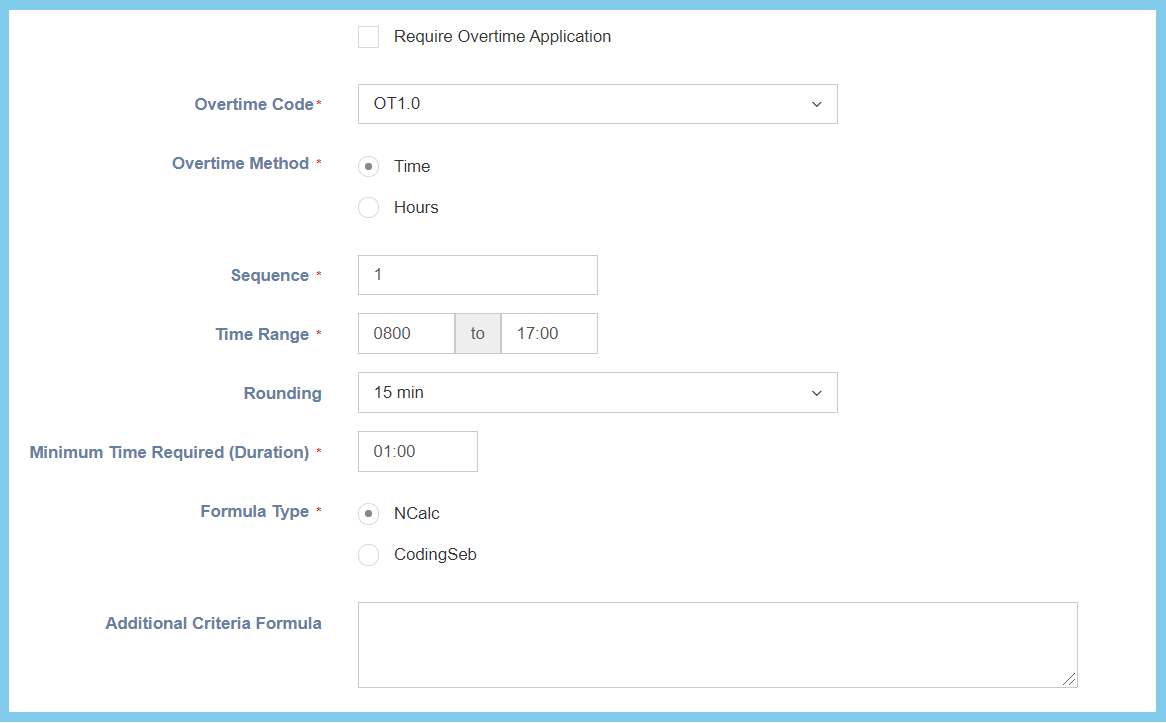The width and height of the screenshot is (1166, 723).
Task: Click the Time Range start field showing 0800
Action: (x=406, y=334)
